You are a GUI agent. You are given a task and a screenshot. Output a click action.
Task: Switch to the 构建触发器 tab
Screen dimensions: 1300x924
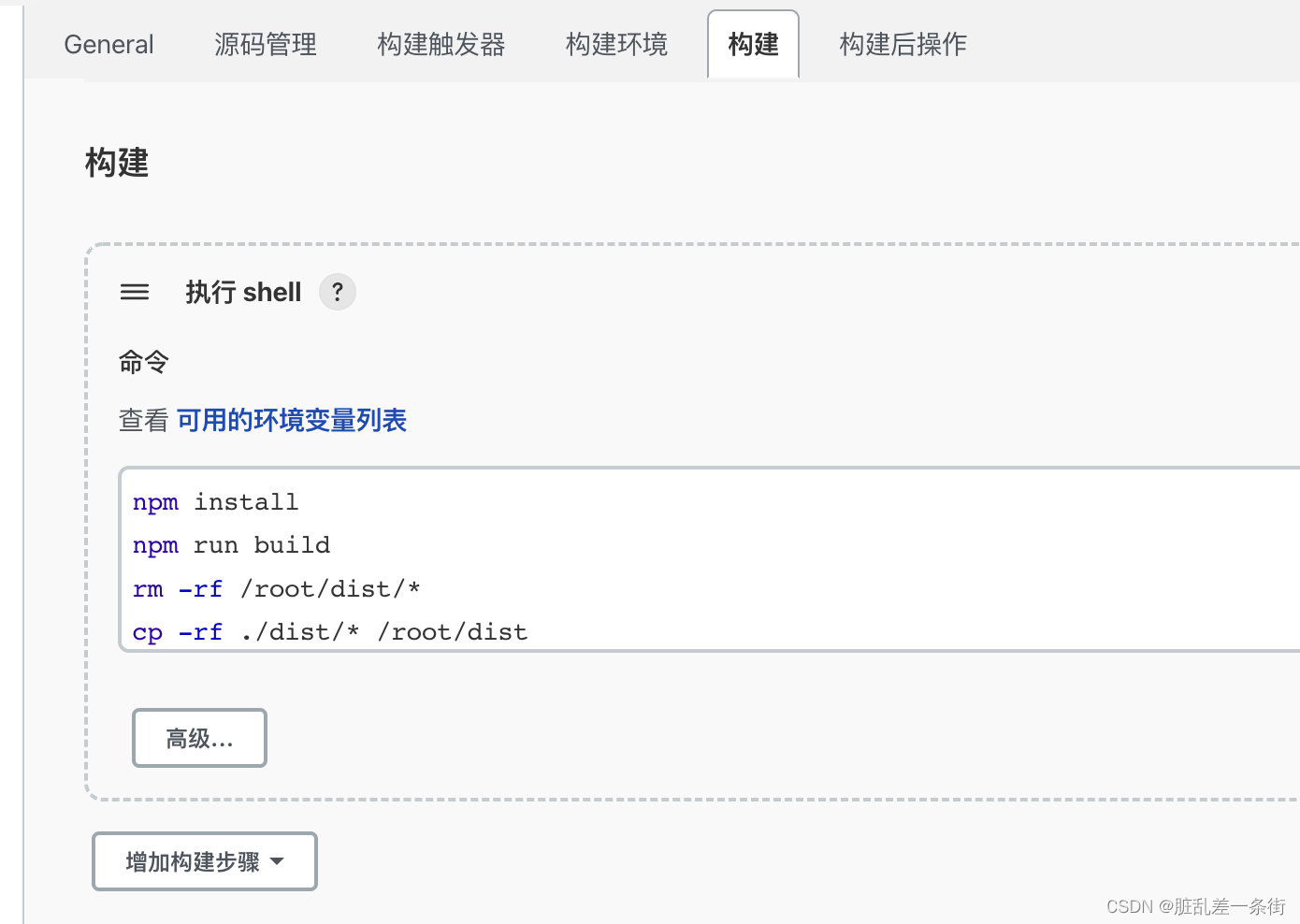[x=441, y=44]
